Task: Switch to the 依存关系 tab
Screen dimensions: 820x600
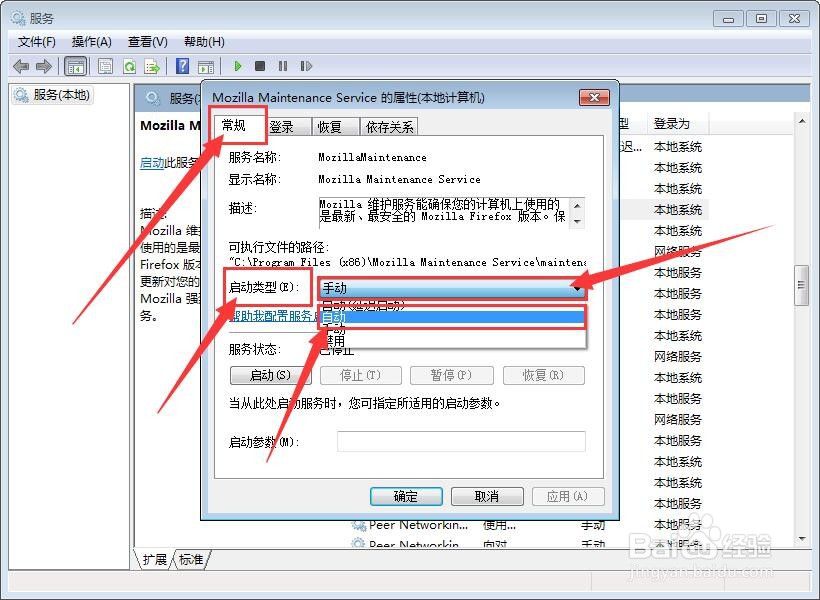Action: [389, 127]
